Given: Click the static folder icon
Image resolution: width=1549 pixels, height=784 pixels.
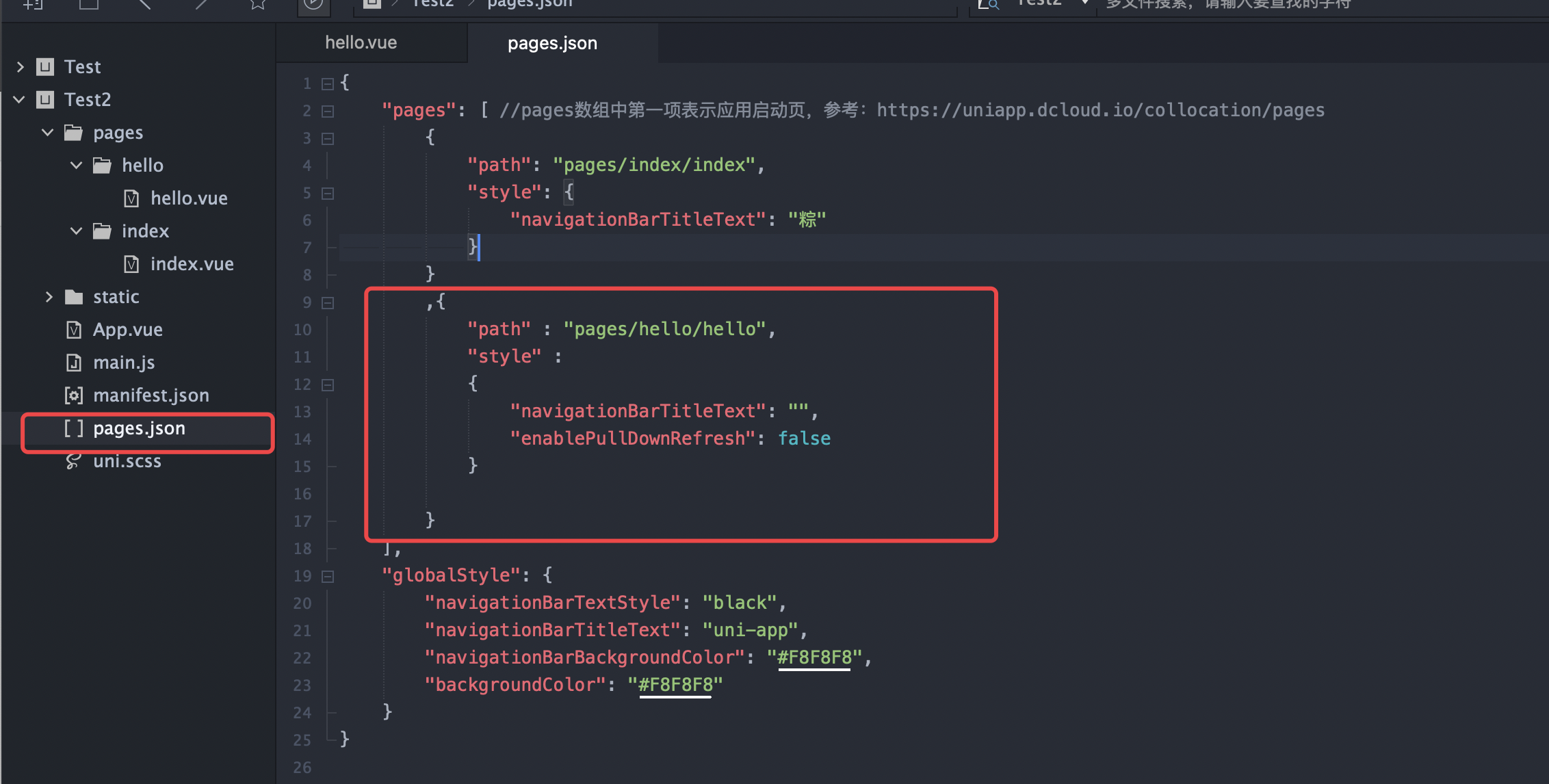Looking at the screenshot, I should point(74,296).
